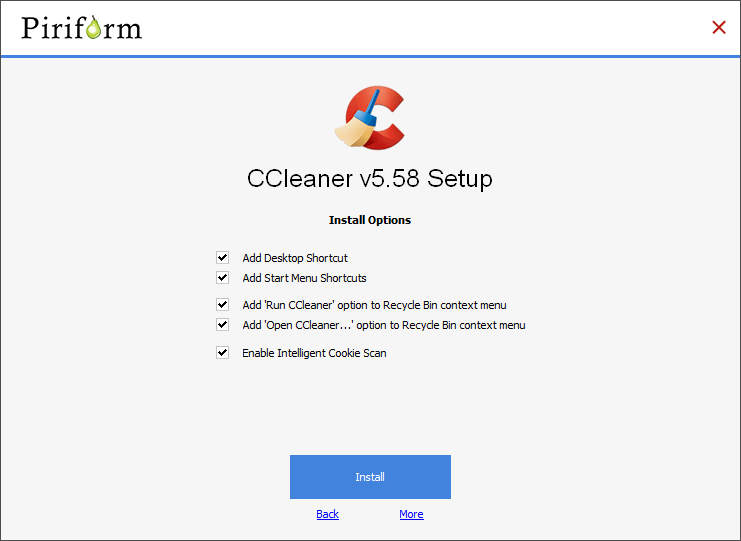The width and height of the screenshot is (741, 541).
Task: Go to the previous step via the Back link
Action: (327, 514)
